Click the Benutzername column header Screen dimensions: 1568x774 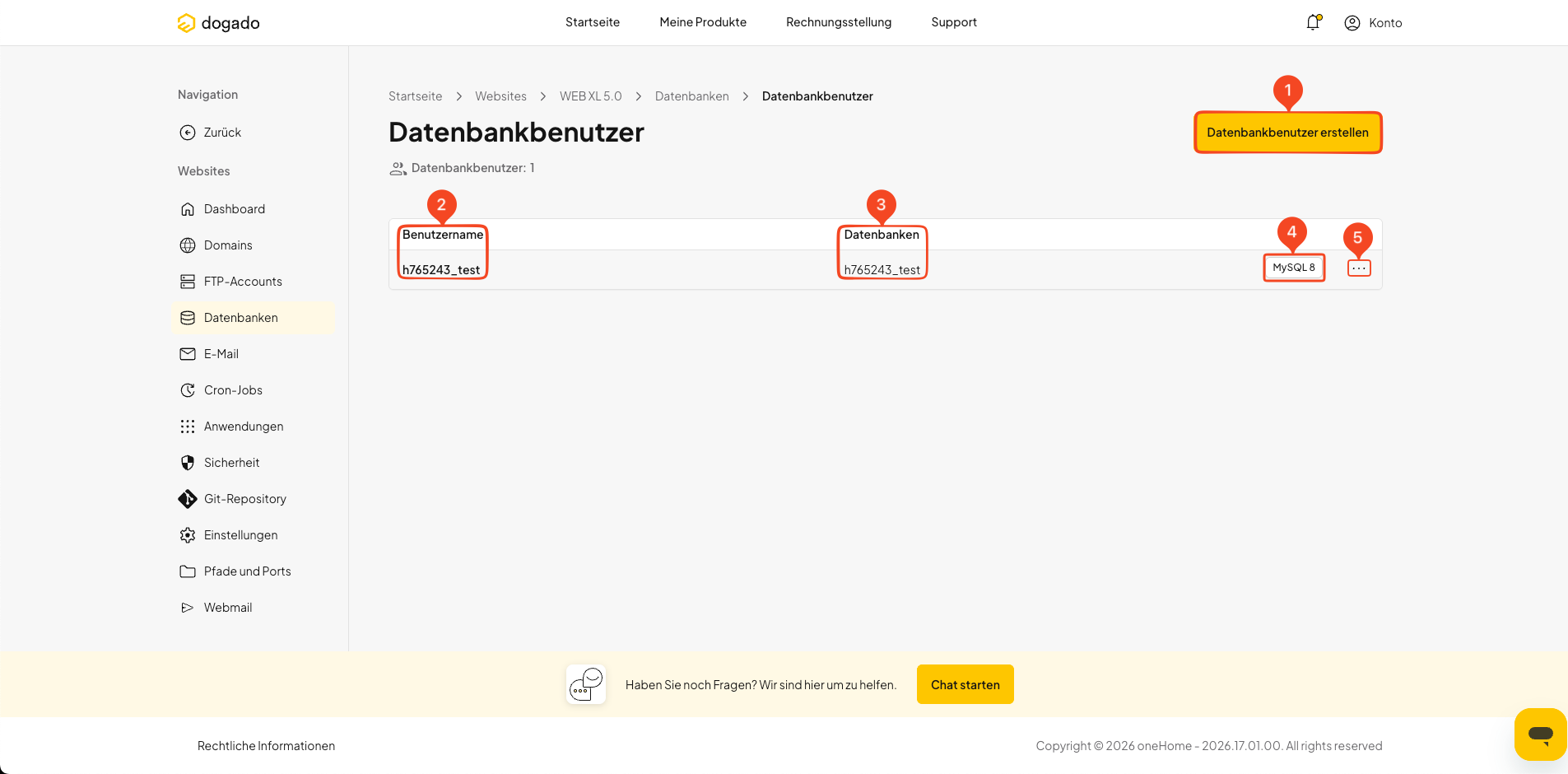tap(443, 235)
